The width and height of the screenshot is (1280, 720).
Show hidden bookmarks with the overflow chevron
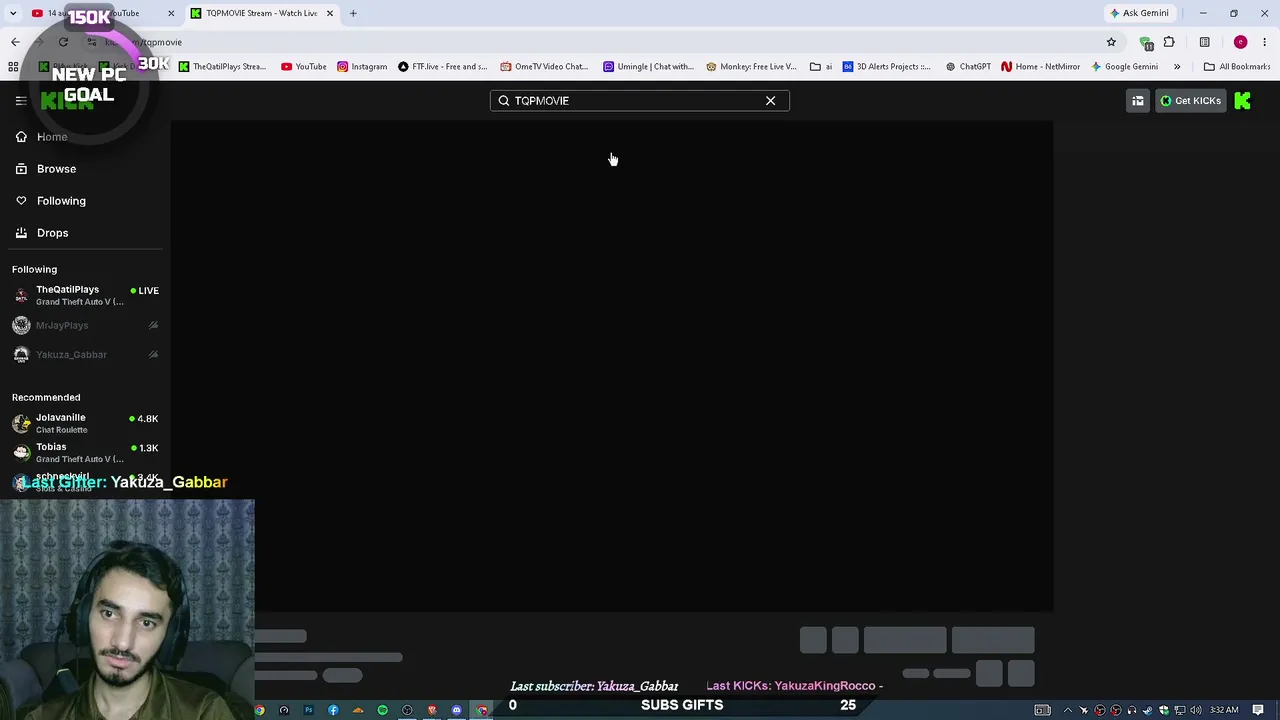(1177, 67)
